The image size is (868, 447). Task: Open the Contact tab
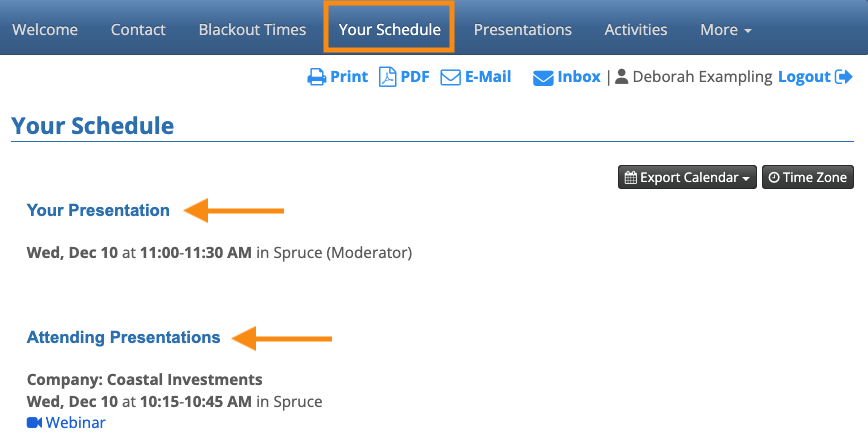(138, 30)
